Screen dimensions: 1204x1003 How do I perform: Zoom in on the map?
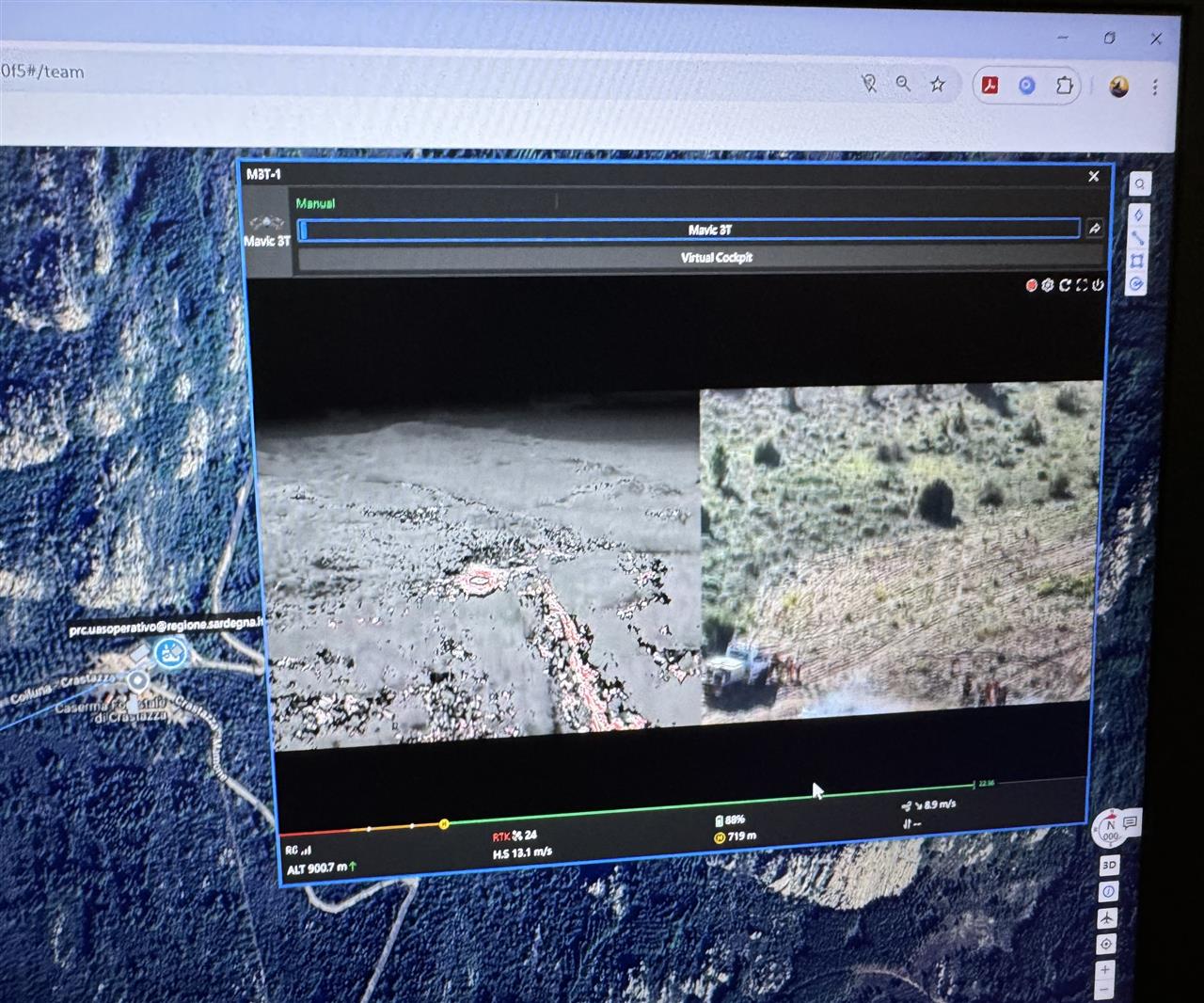point(1105,969)
